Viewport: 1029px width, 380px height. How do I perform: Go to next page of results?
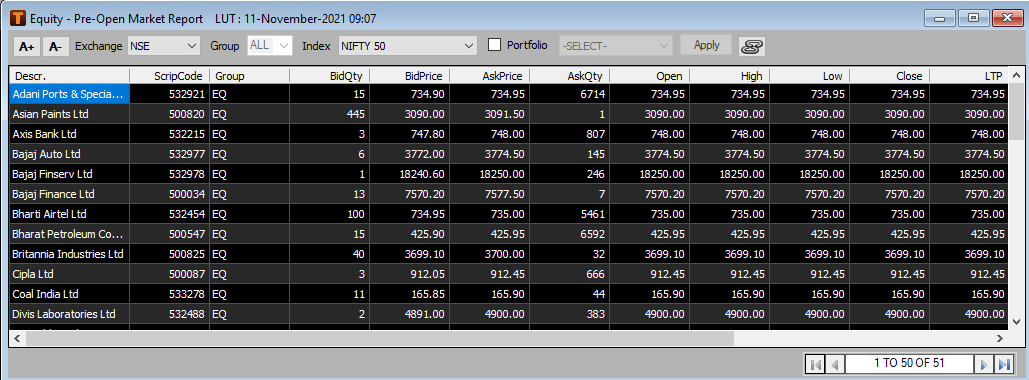984,364
